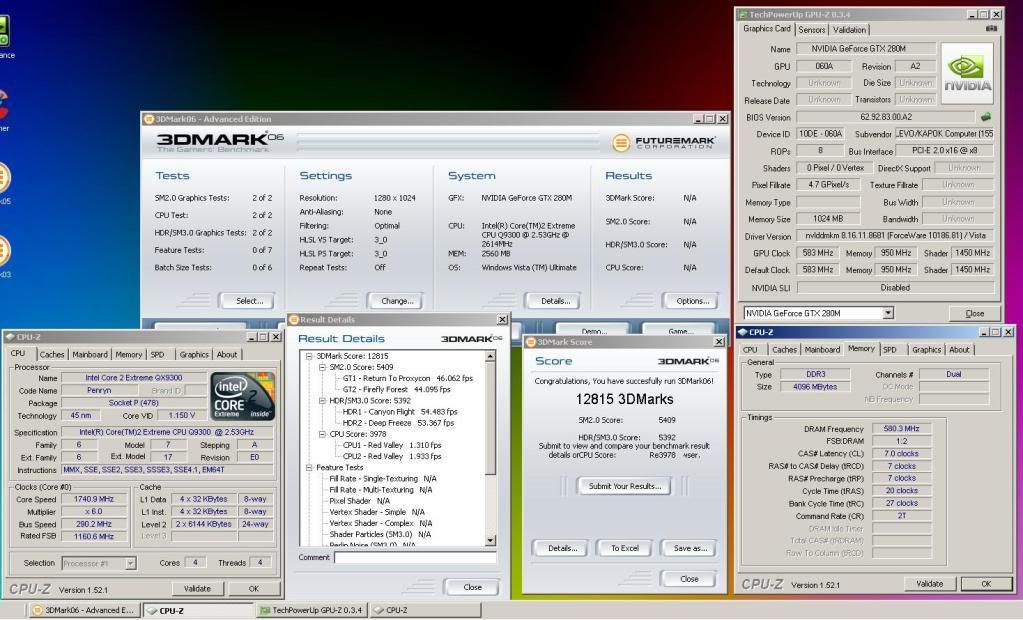Screen dimensions: 1023x620
Task: Click Close at the bottom of GPU-Z
Action: (x=974, y=313)
